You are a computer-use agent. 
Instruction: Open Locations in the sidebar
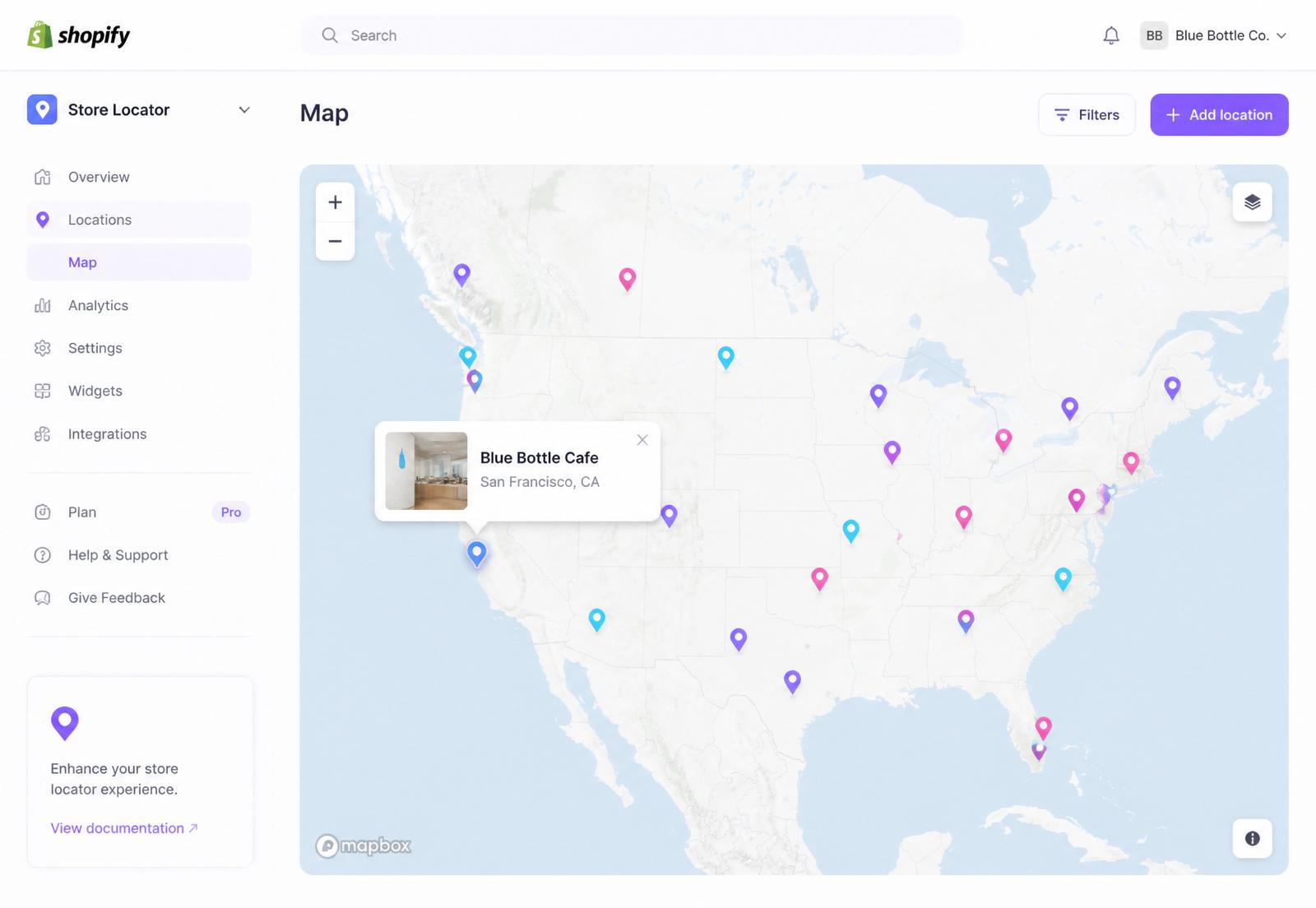tap(139, 220)
